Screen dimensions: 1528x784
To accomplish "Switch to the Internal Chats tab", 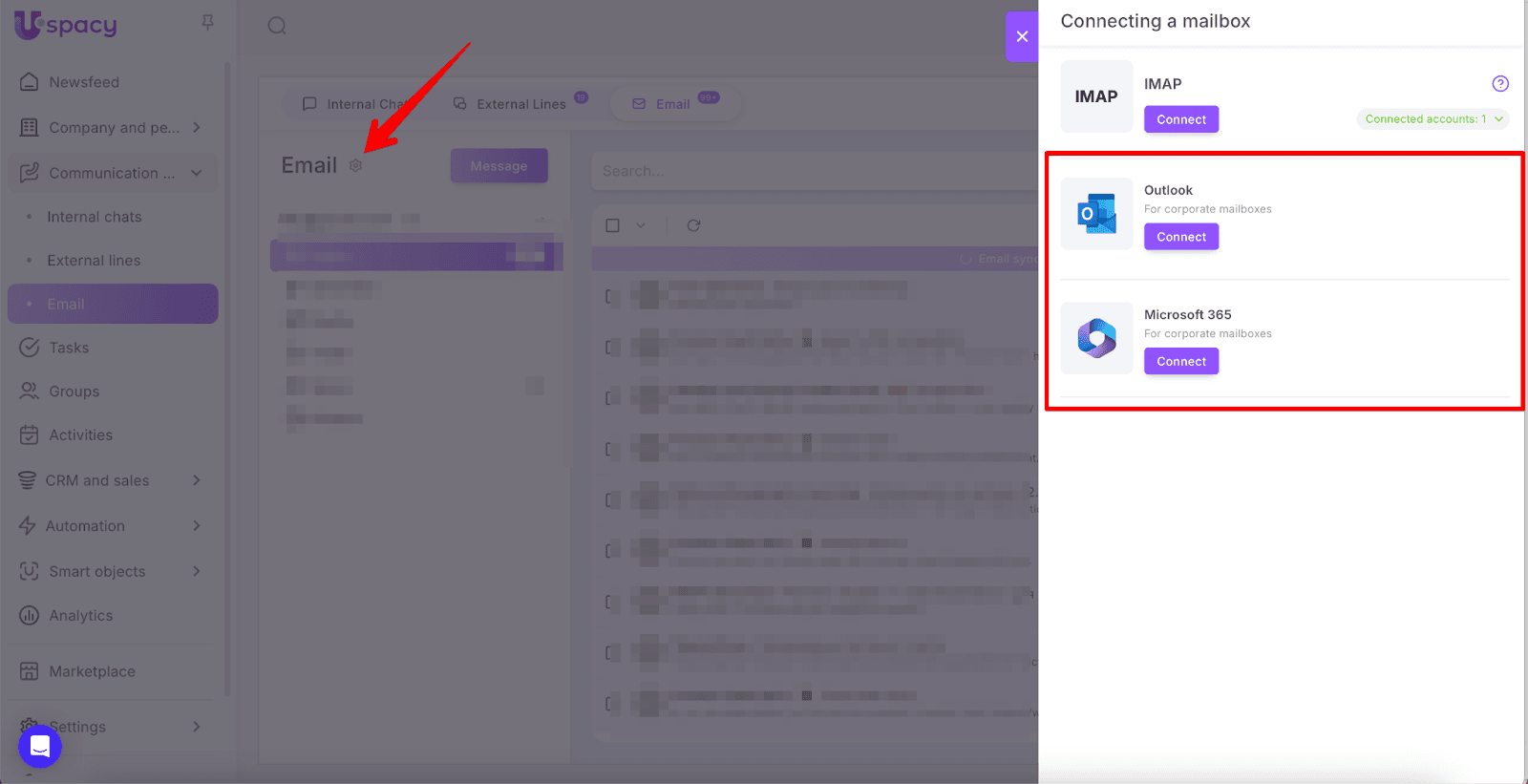I will point(355,104).
